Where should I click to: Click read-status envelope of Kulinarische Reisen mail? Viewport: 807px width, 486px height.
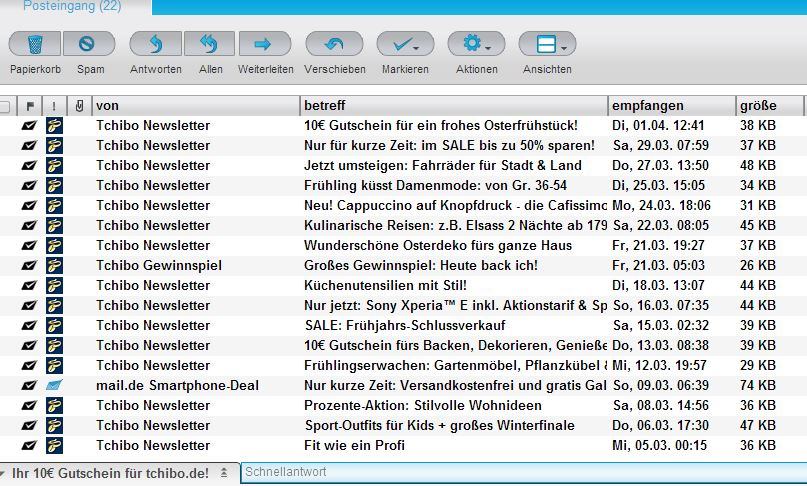click(x=29, y=225)
